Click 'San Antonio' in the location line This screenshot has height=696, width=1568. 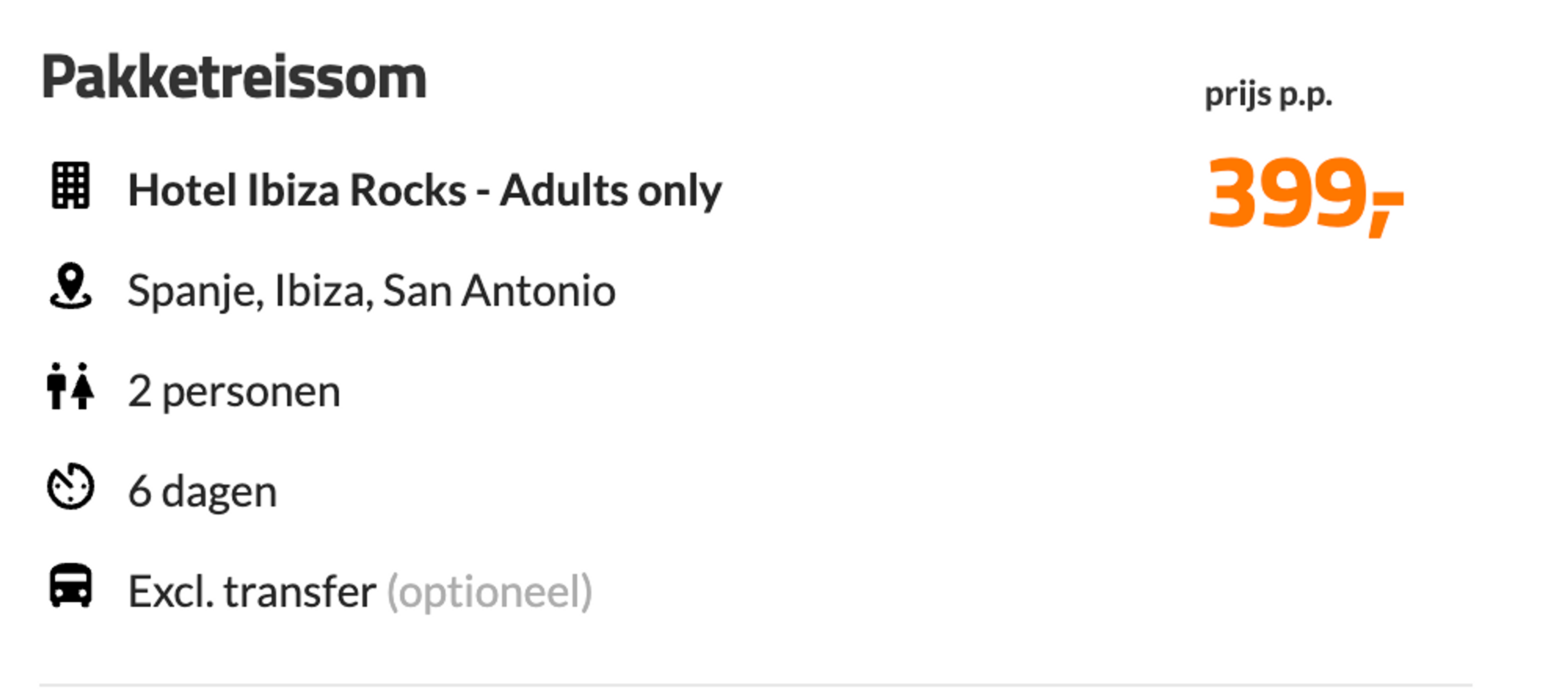point(499,291)
